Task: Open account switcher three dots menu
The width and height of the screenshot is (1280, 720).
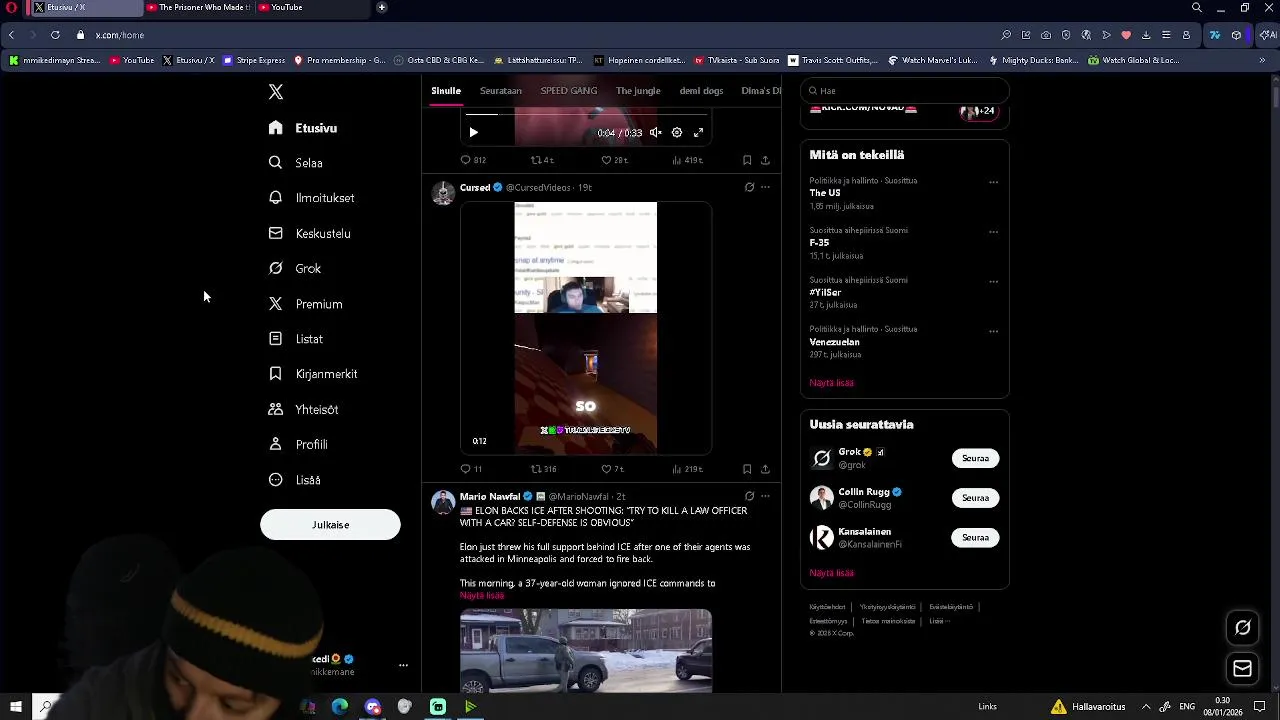Action: coord(403,665)
